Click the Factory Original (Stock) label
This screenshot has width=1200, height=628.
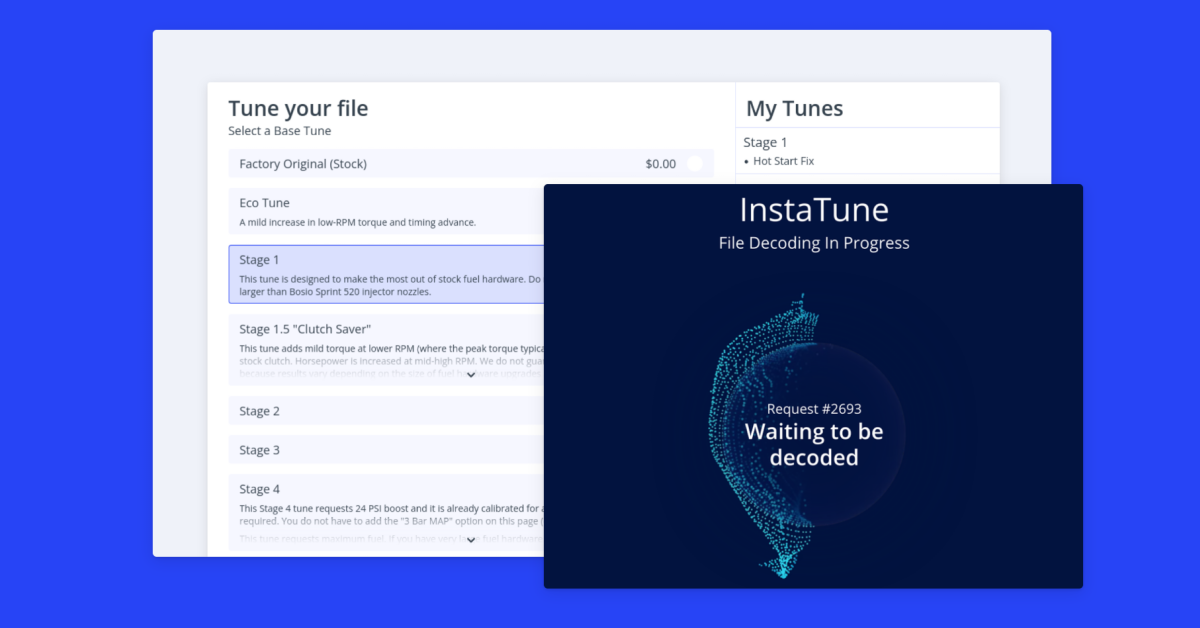303,164
